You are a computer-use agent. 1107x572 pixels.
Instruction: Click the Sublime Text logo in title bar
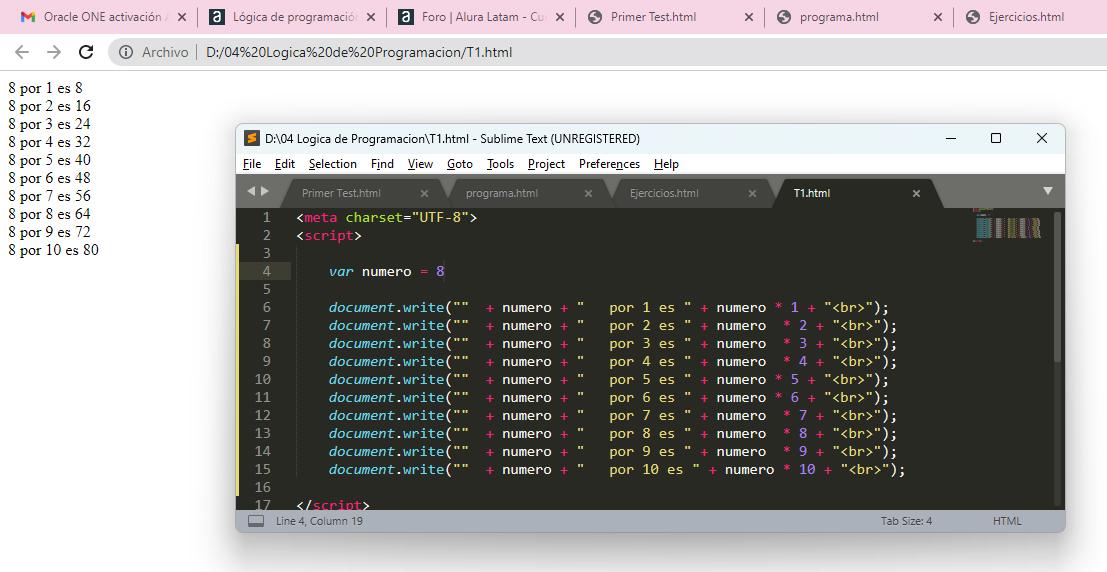point(252,138)
